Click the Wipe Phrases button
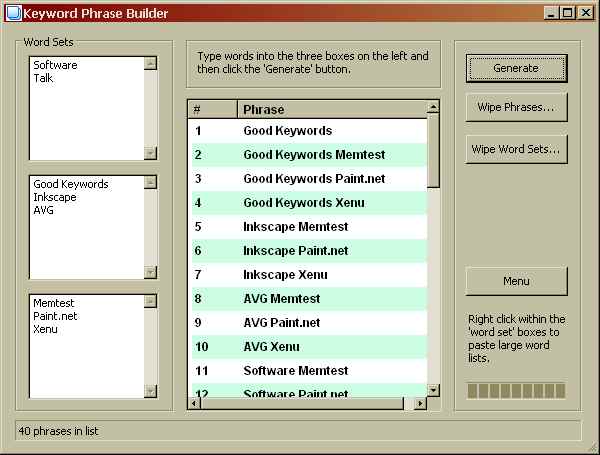Screen dimensions: 600x455 (x=516, y=107)
